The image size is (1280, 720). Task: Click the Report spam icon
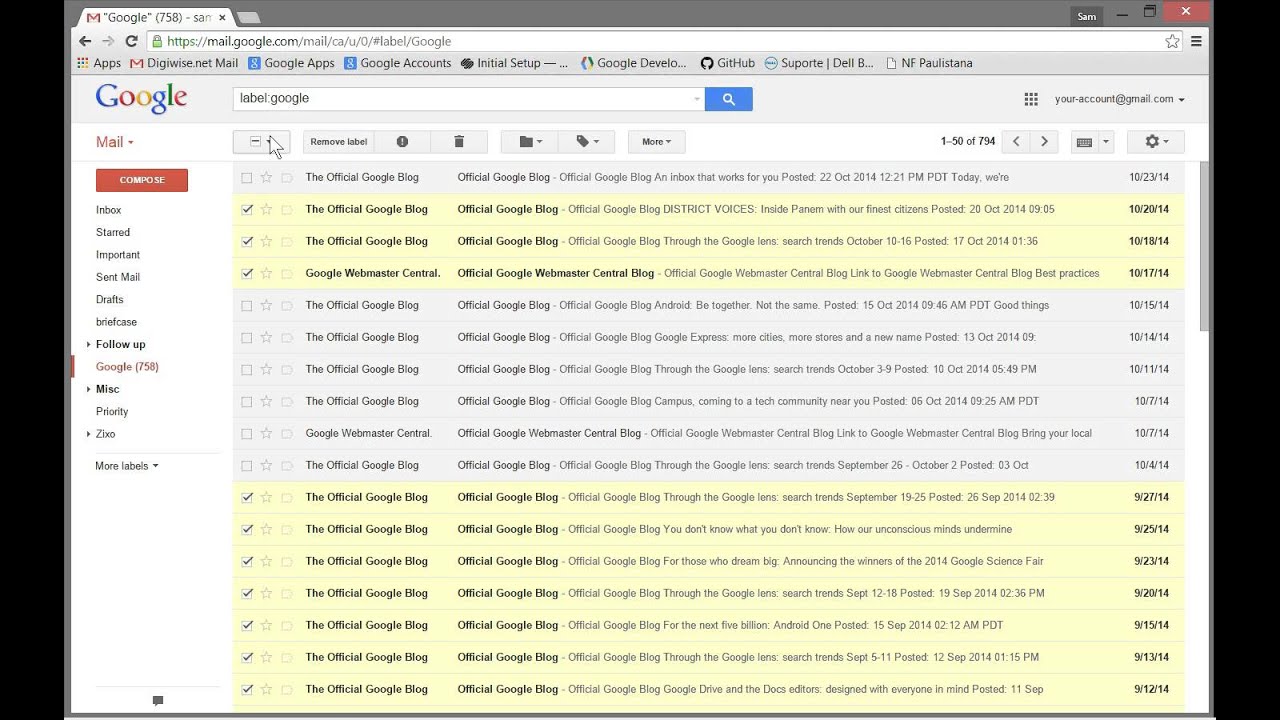point(402,142)
